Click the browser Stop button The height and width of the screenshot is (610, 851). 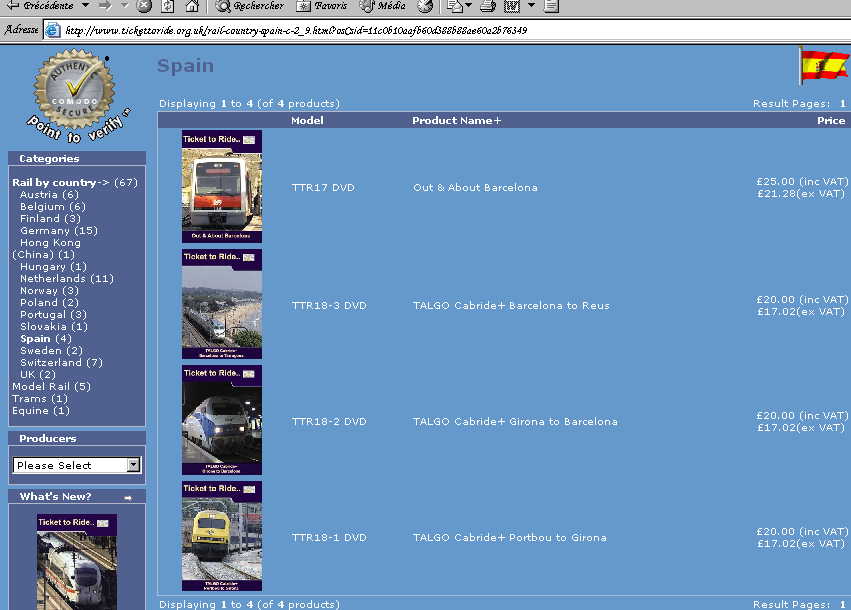pos(144,6)
